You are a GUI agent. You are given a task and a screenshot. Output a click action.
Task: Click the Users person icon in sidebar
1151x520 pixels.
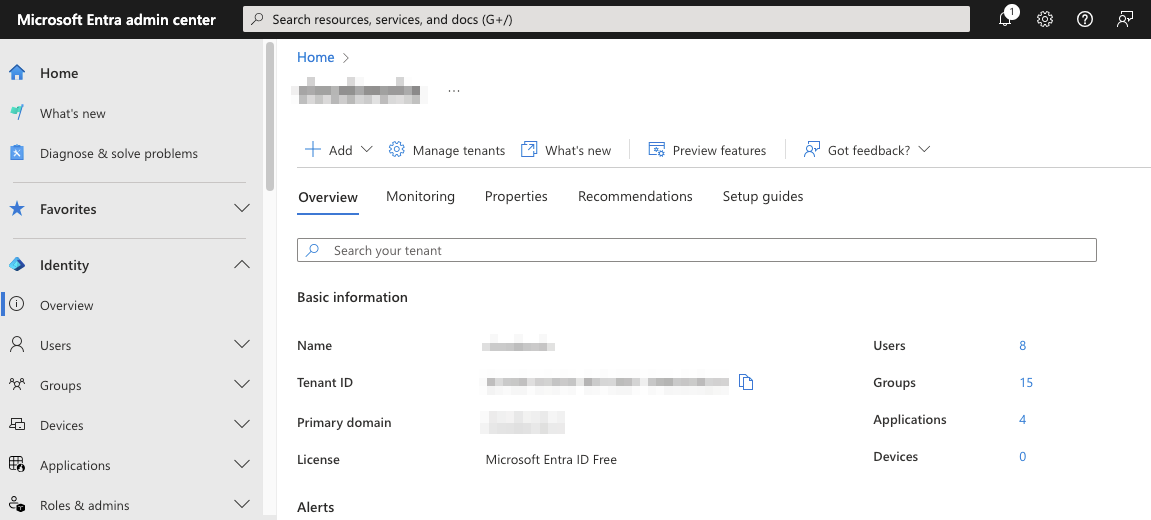point(17,344)
